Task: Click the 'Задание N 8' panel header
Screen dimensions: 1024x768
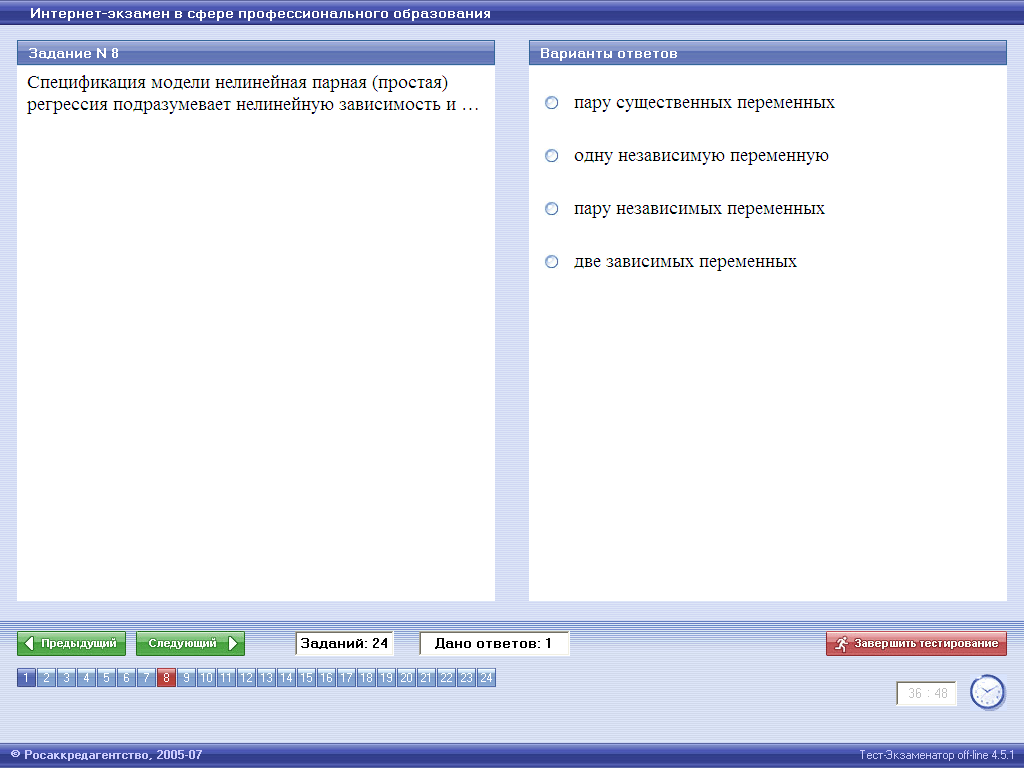Action: [x=256, y=53]
